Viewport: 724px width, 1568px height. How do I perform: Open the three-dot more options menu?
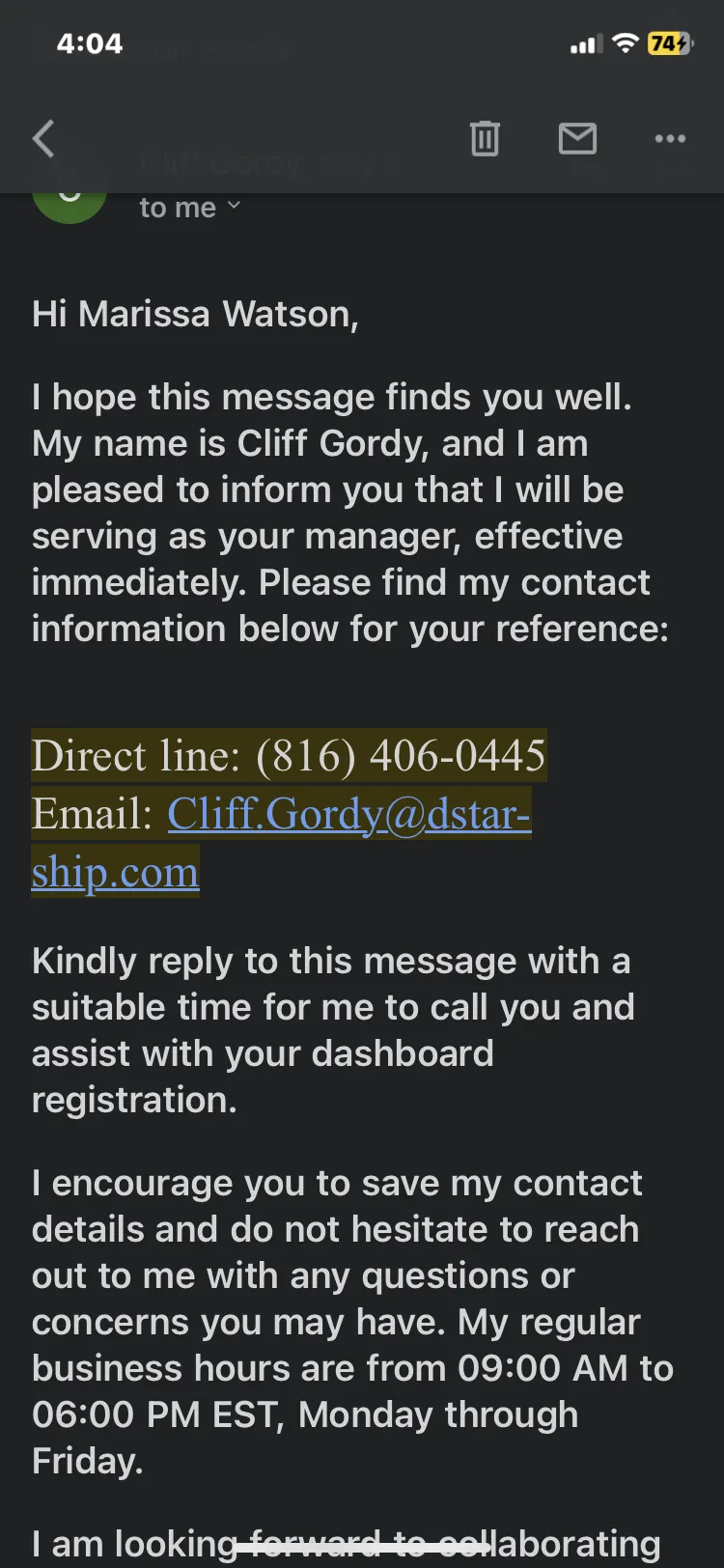670,139
